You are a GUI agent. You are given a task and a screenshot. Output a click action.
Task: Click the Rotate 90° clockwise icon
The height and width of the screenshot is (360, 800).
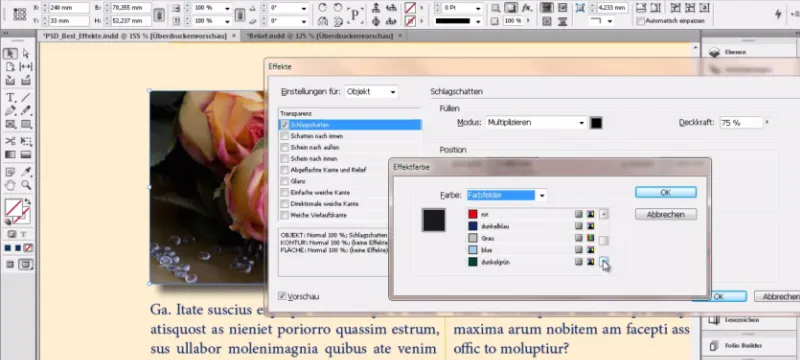[x=322, y=8]
